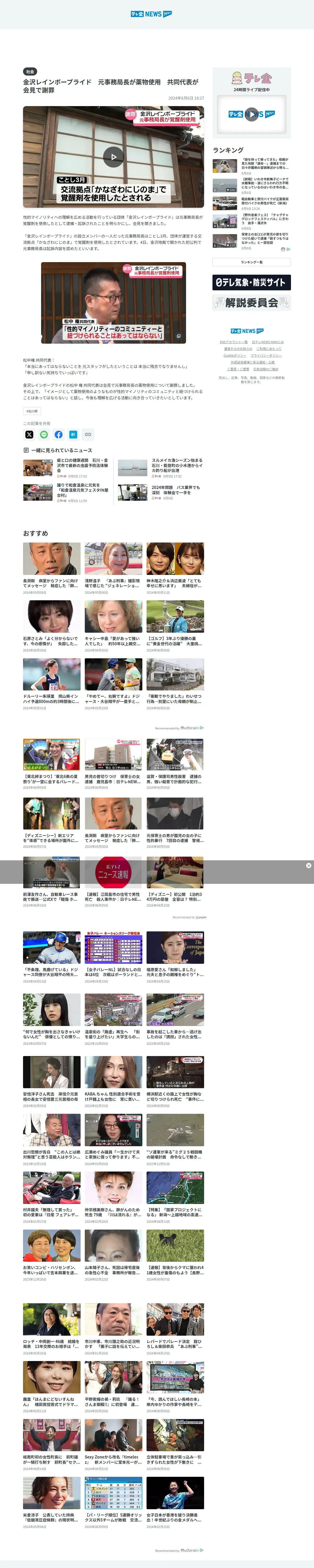
Task: Share the article on Hatena Bookmark
Action: pos(73,435)
